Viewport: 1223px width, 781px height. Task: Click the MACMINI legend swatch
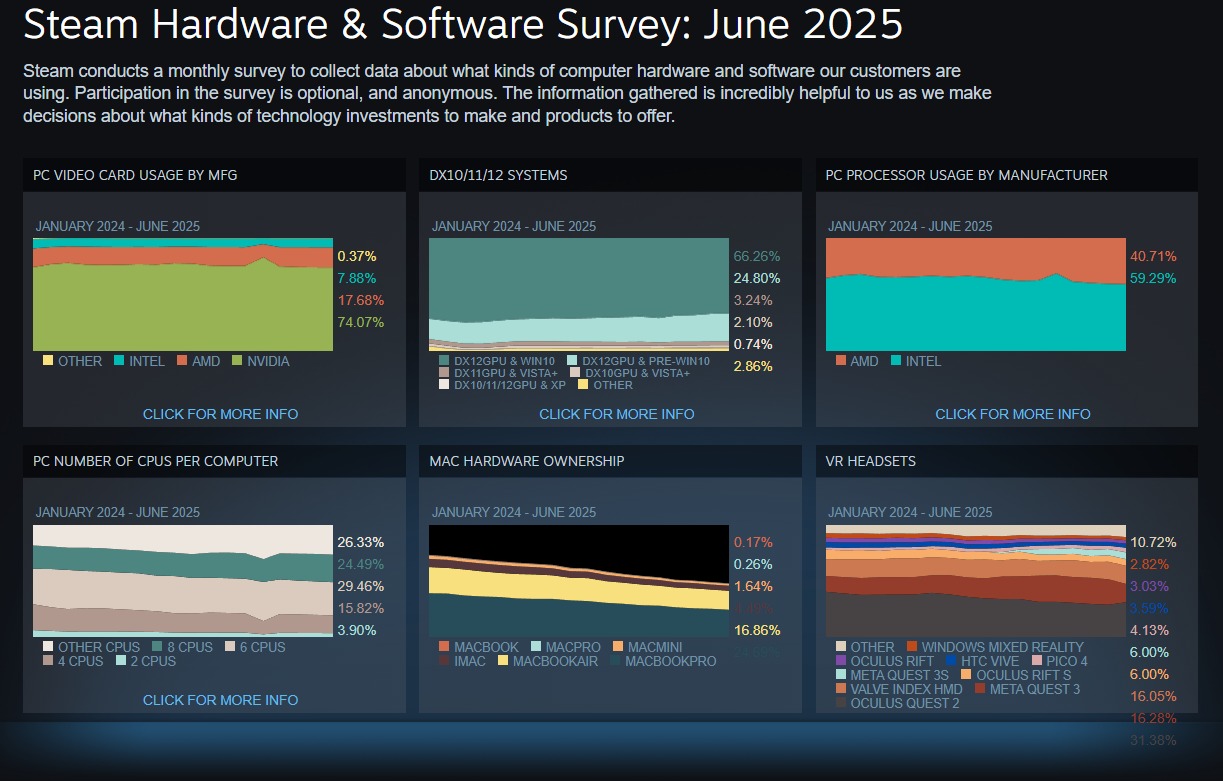coord(618,646)
